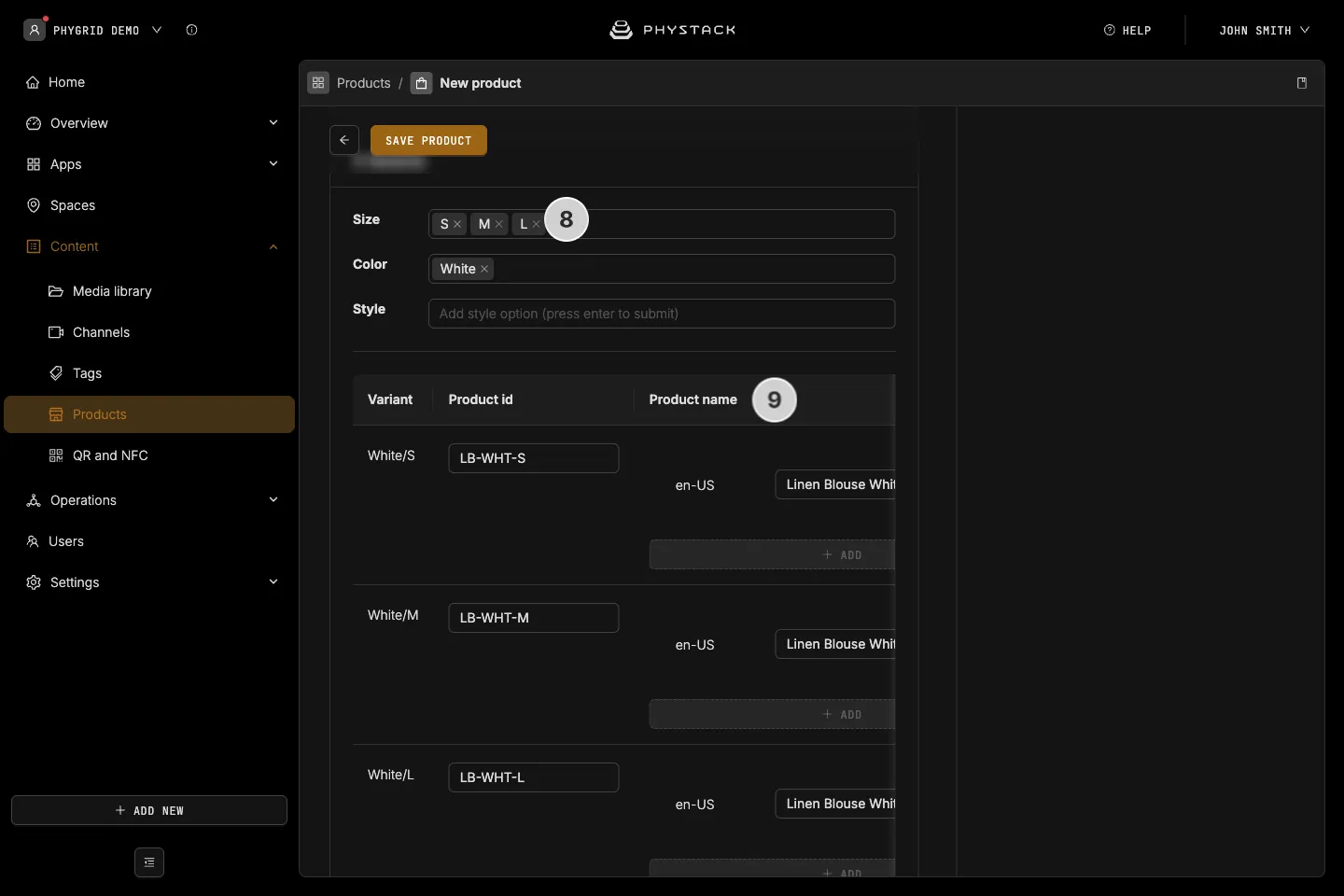Click the LB-WHT-L product id field

534,777
